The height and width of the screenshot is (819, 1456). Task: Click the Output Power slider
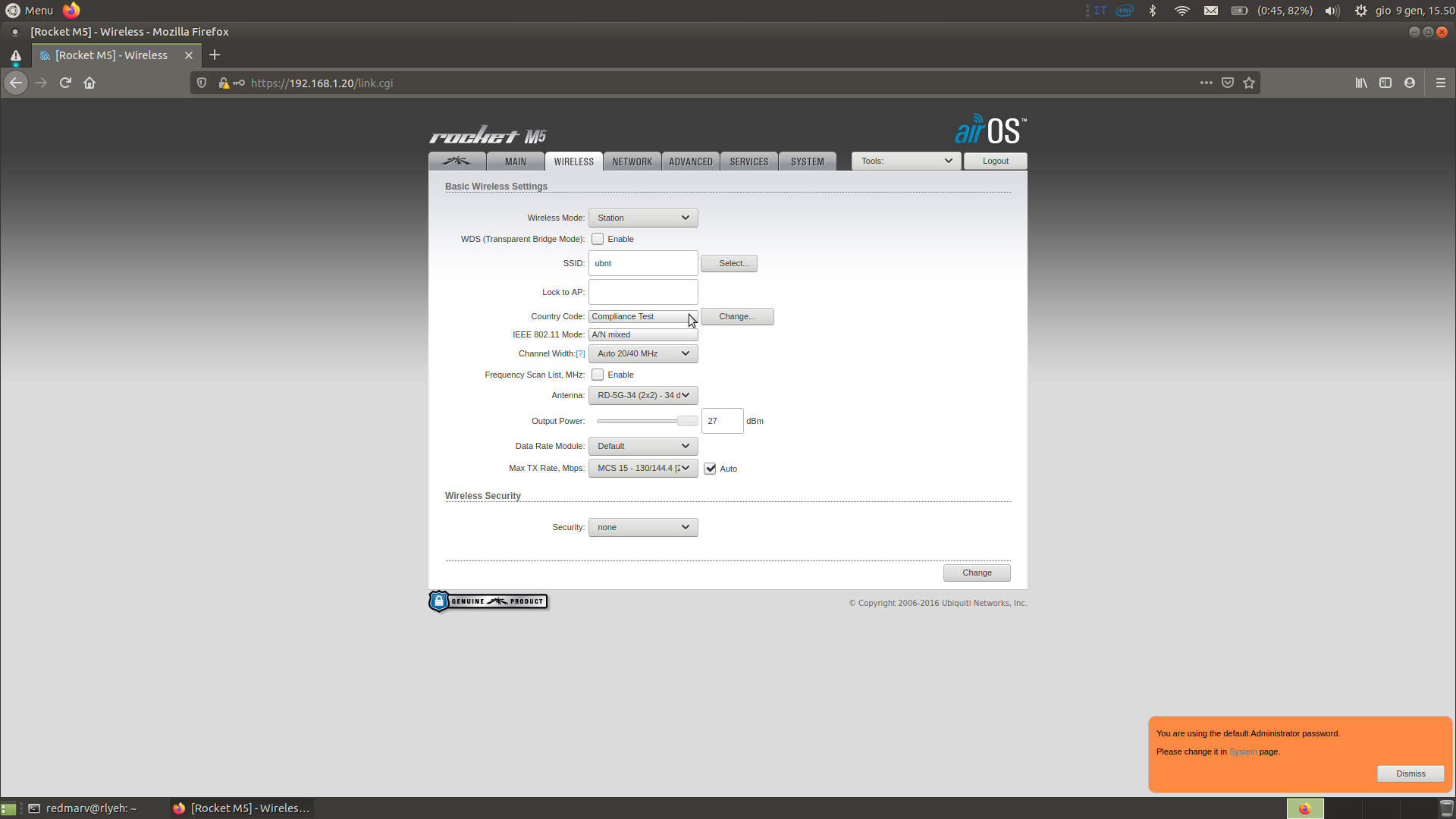pos(647,421)
